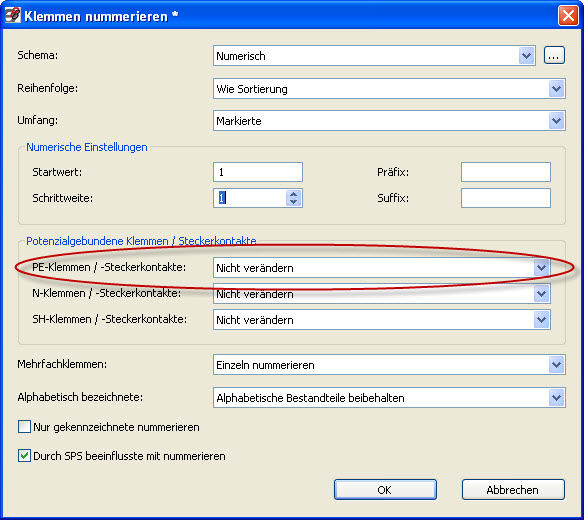
Task: Expand the Alphabetisch bezeichnete dropdown
Action: tap(389, 397)
